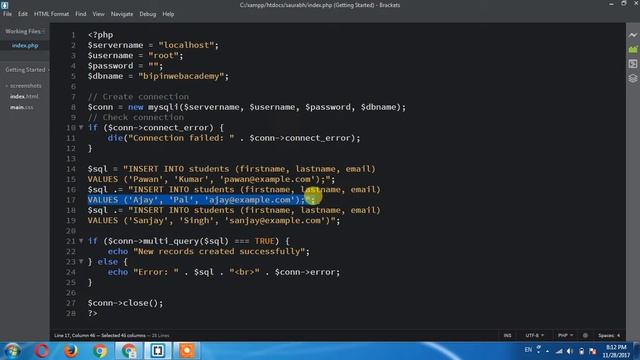Click the network signal tray icon

559,351
